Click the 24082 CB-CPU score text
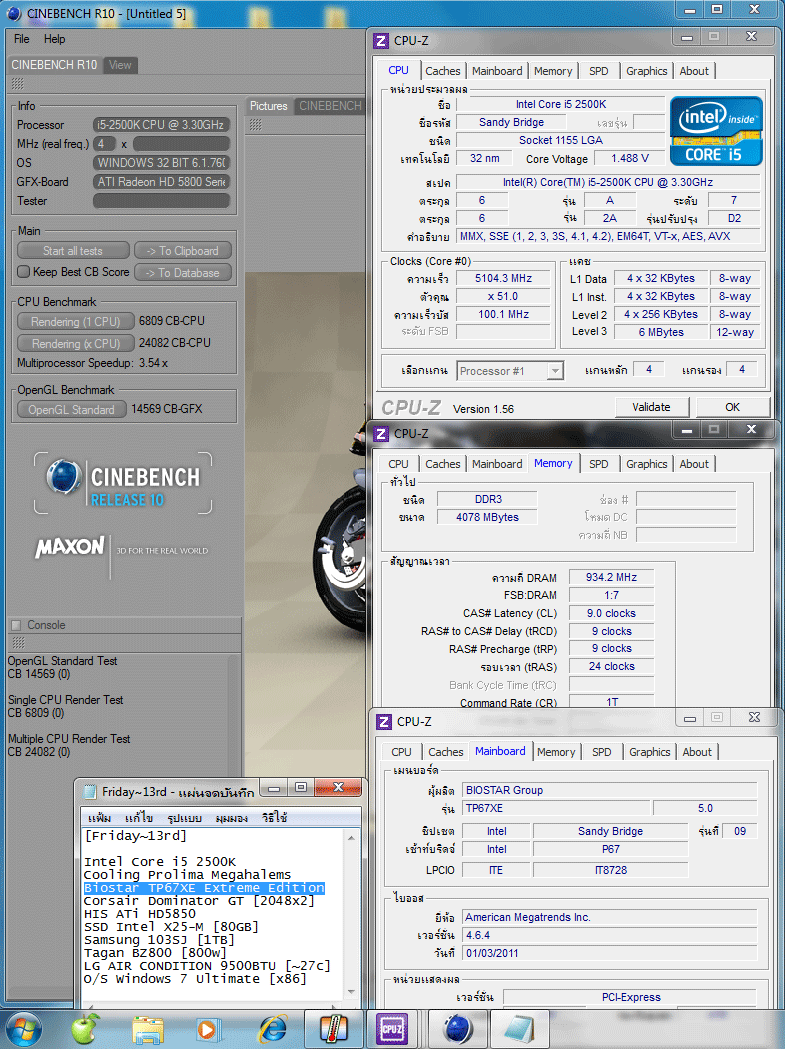The image size is (785, 1049). [175, 343]
